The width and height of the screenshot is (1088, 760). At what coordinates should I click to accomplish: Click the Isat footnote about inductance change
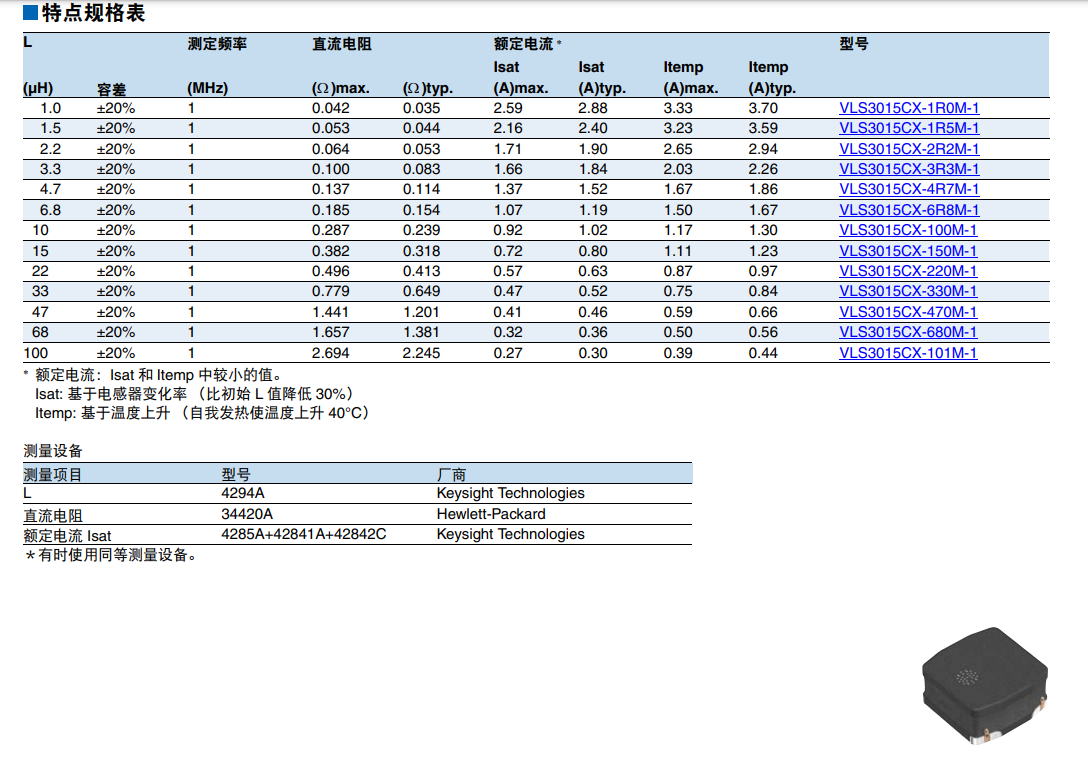pyautogui.click(x=196, y=394)
